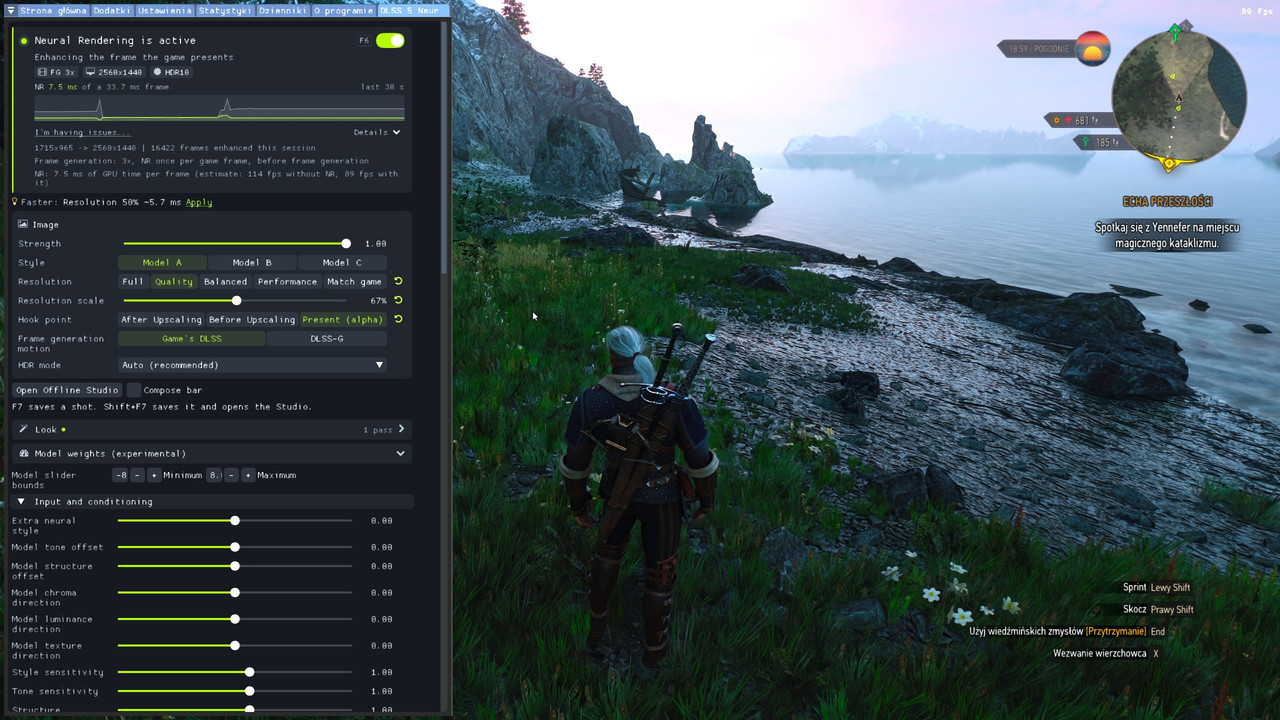
Task: Toggle Neural Rendering off with the green switch
Action: (x=390, y=41)
